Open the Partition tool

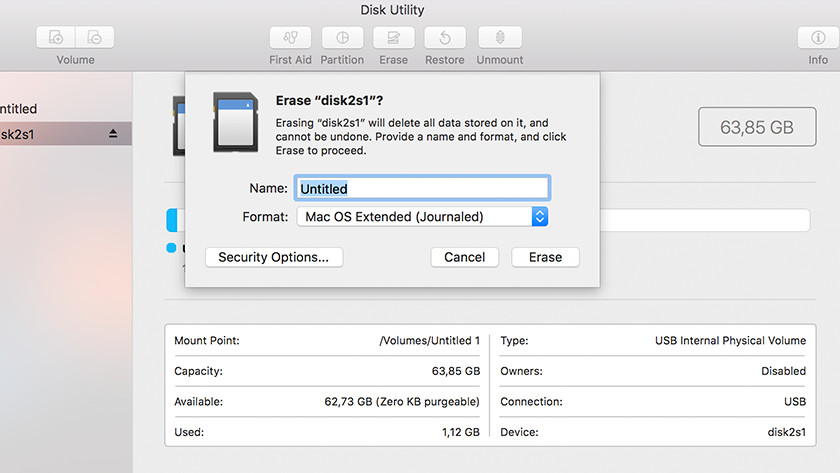point(342,38)
